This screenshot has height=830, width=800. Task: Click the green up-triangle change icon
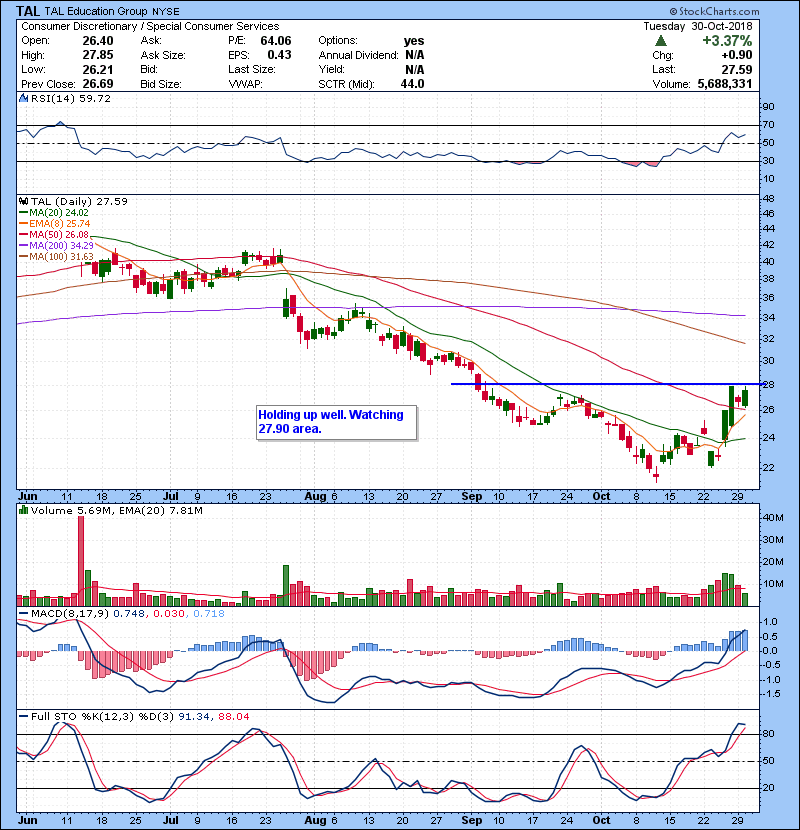coord(660,41)
